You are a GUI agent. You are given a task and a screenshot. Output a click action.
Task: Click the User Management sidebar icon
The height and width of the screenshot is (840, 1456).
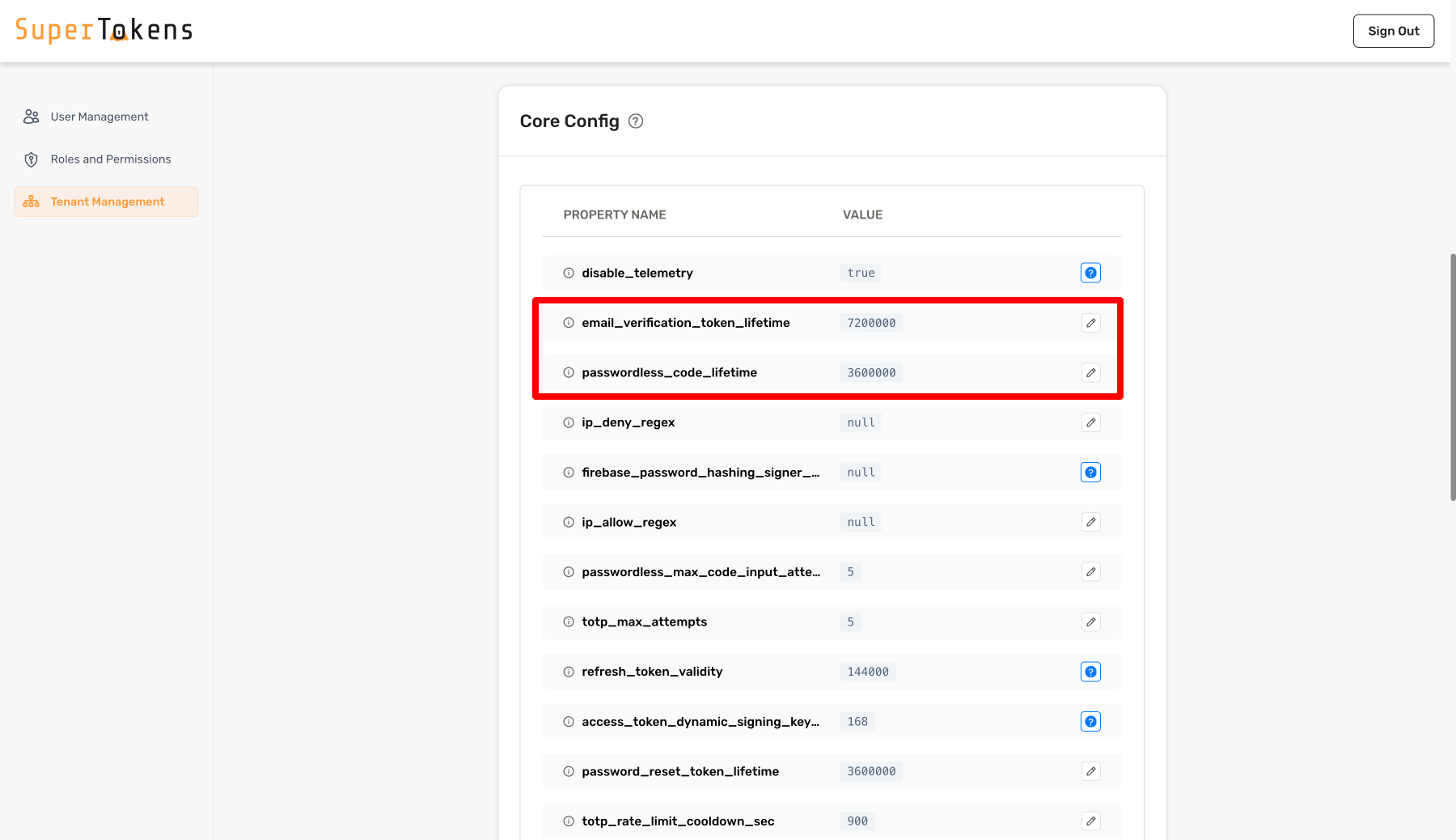[x=31, y=116]
